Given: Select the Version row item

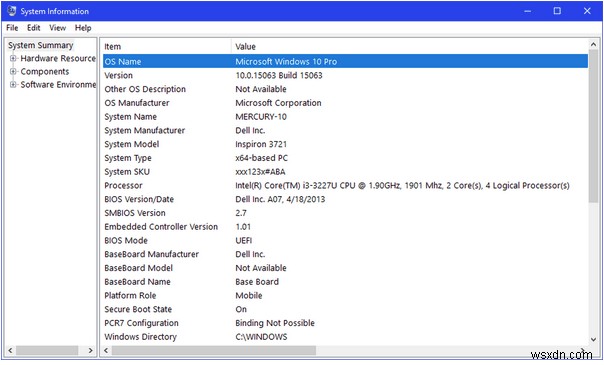Looking at the screenshot, I should click(345, 75).
